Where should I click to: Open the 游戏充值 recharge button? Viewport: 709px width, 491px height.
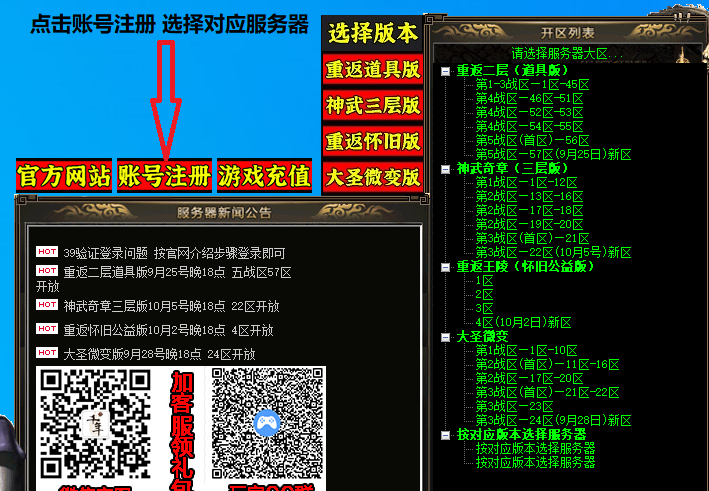tap(265, 176)
